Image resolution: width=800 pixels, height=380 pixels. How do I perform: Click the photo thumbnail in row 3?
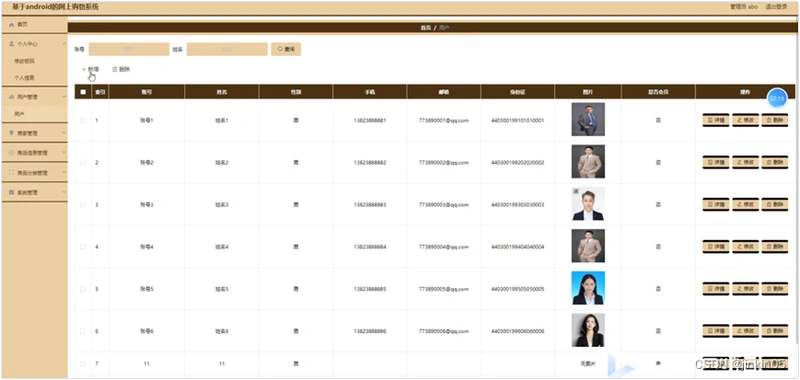588,204
